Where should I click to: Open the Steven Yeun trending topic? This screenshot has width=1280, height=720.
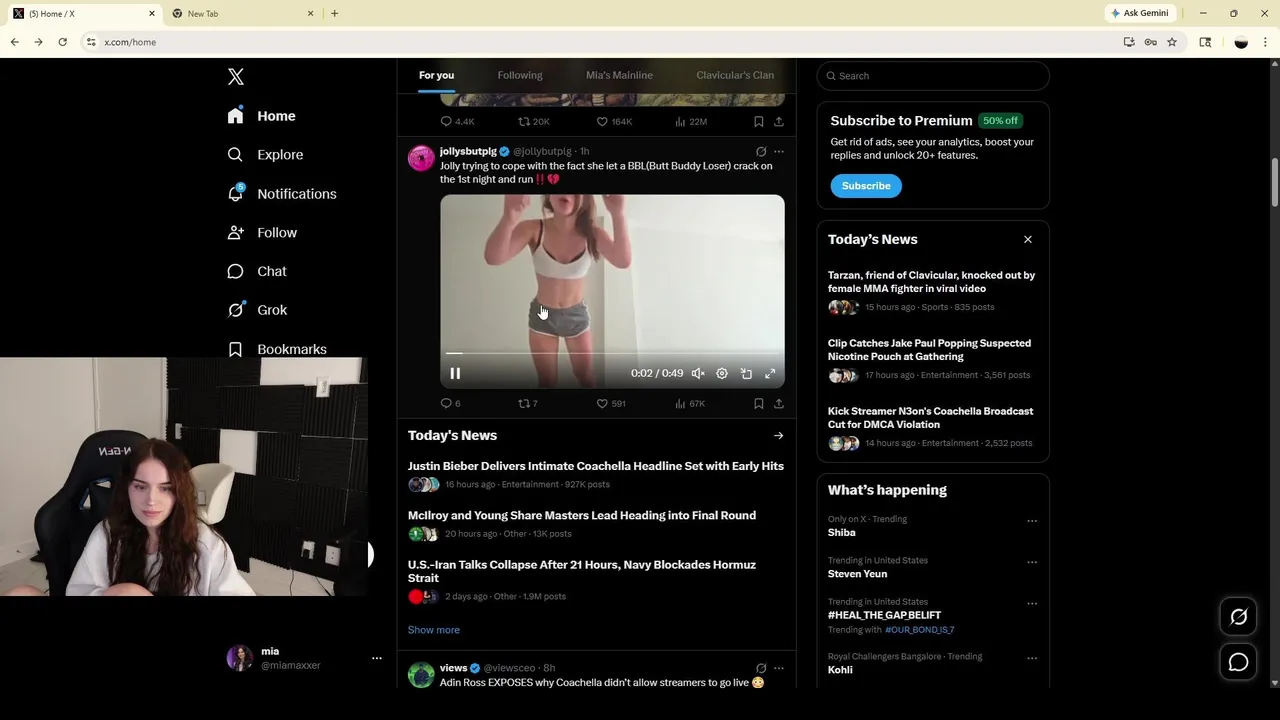pos(857,574)
